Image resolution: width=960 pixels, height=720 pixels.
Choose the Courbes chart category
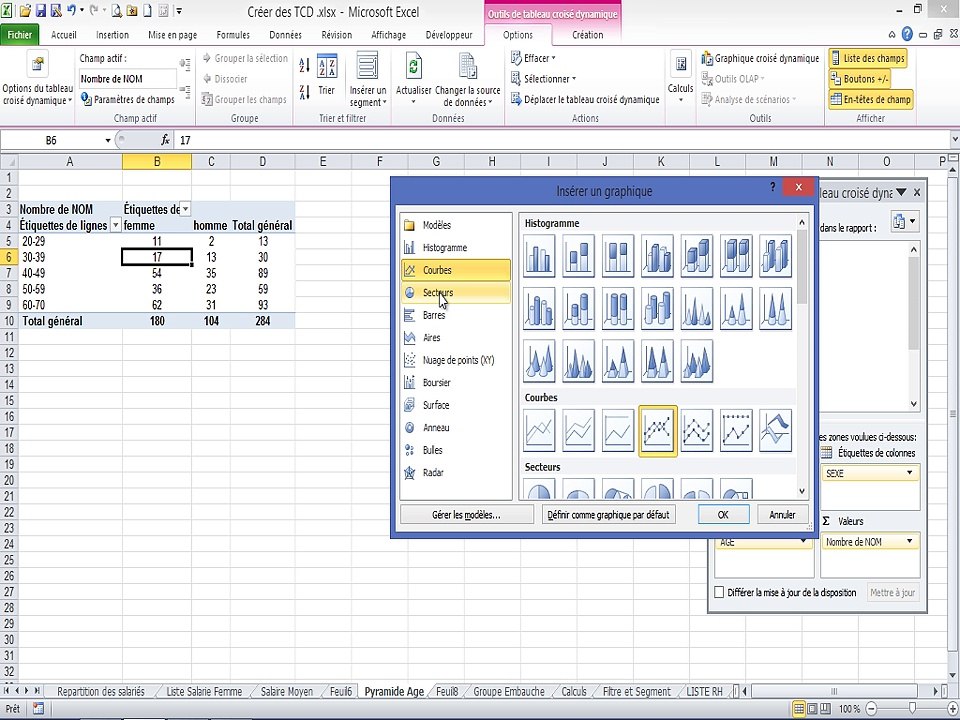tap(456, 270)
